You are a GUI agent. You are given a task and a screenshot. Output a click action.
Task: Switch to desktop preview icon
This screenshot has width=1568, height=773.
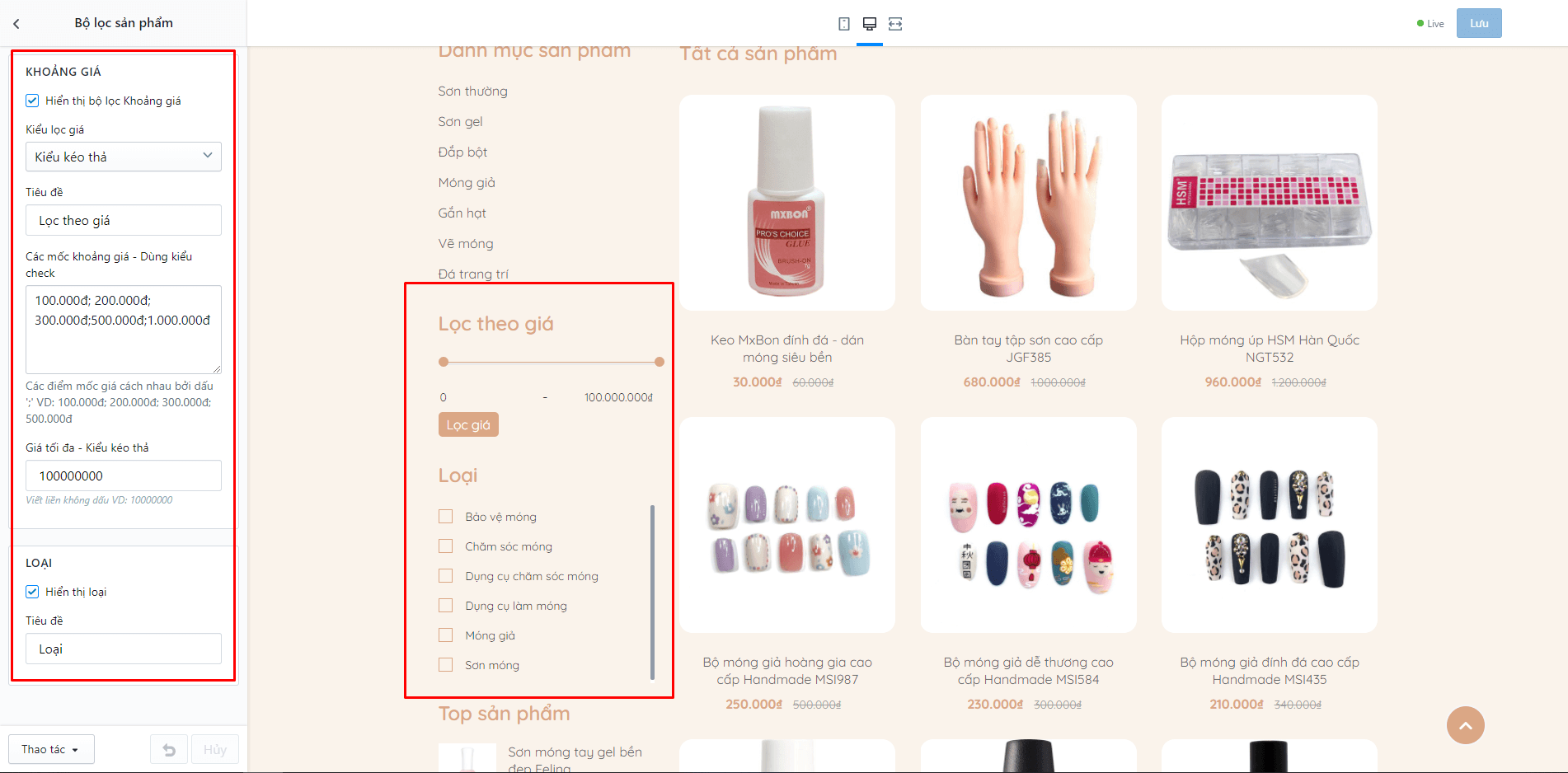870,24
